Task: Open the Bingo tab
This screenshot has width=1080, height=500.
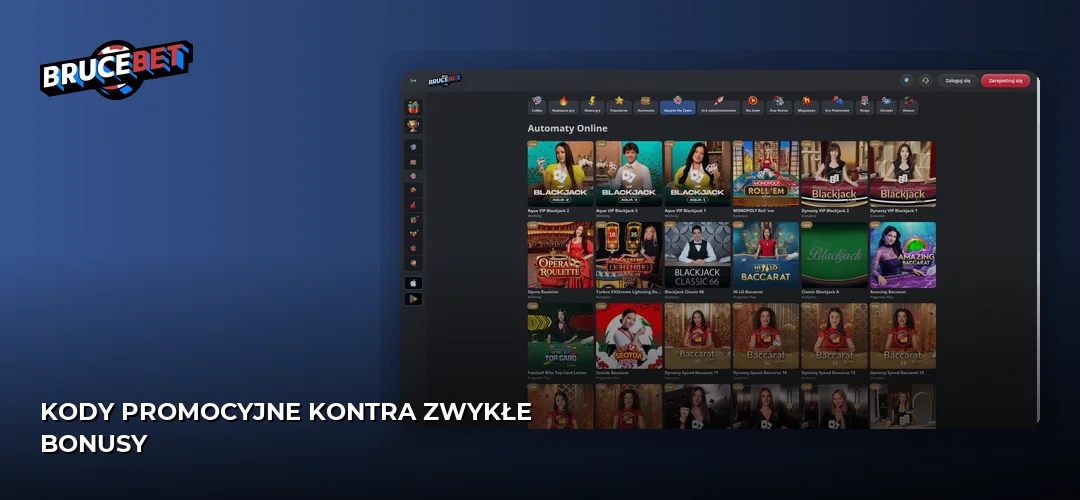Action: click(x=864, y=105)
